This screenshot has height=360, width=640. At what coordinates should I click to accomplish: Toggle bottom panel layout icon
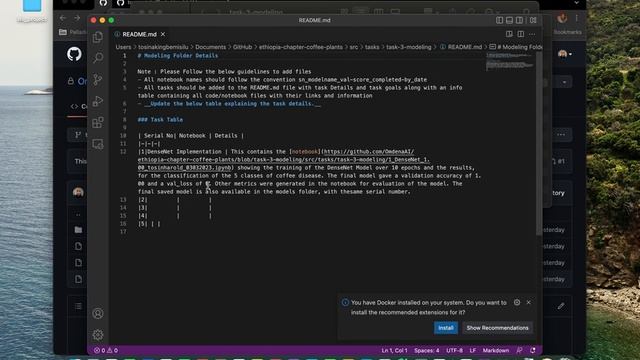[x=509, y=20]
